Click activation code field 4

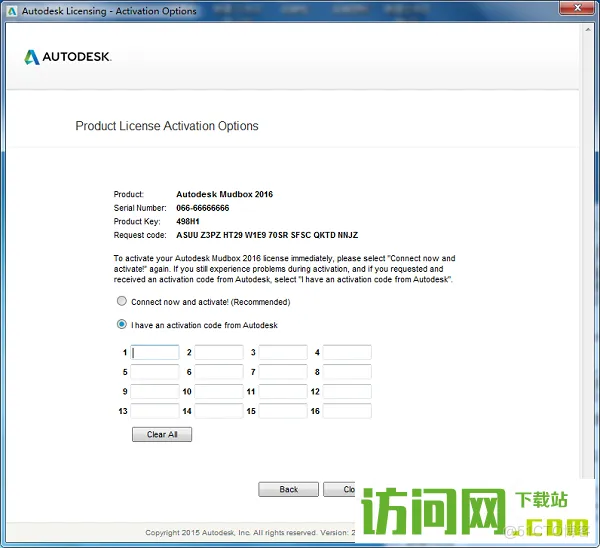coord(347,352)
